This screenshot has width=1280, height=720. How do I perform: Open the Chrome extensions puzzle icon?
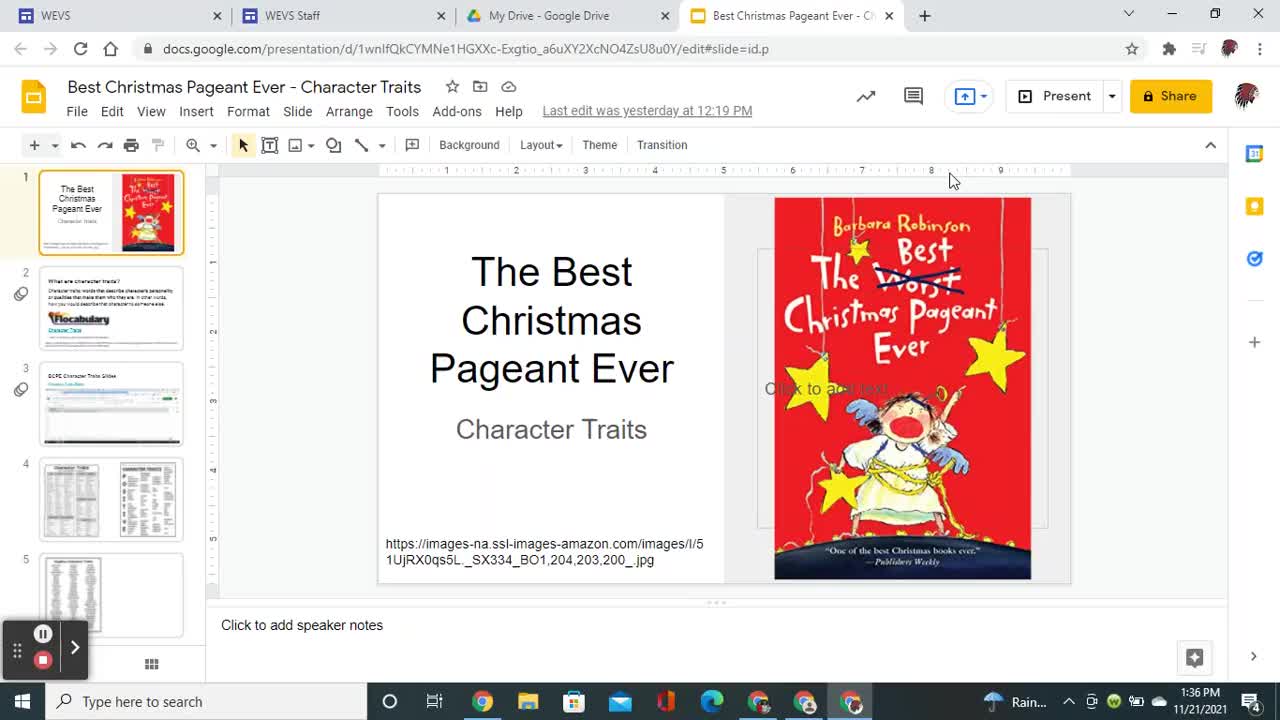(x=1169, y=48)
